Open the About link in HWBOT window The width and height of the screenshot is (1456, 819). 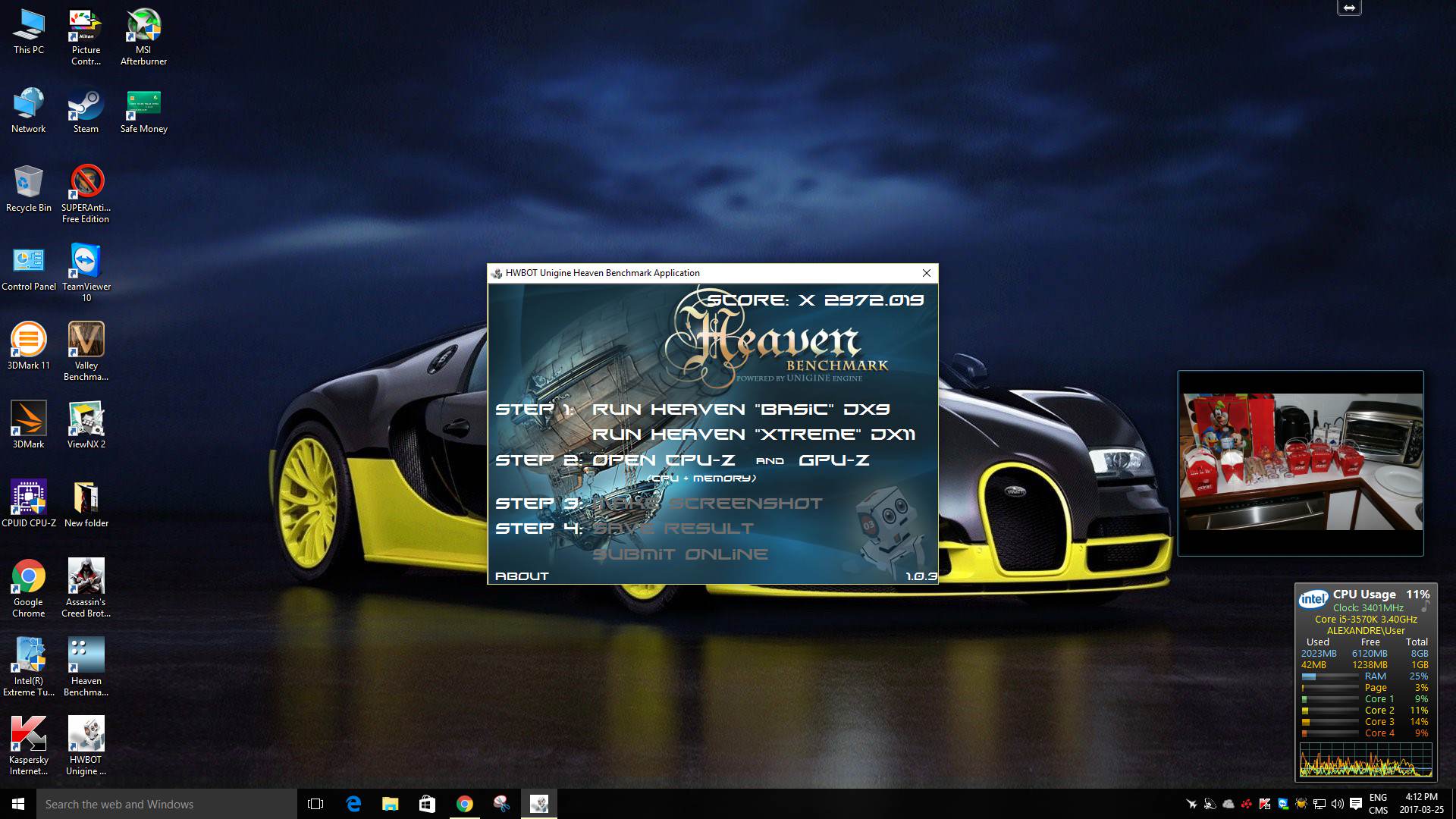[522, 576]
